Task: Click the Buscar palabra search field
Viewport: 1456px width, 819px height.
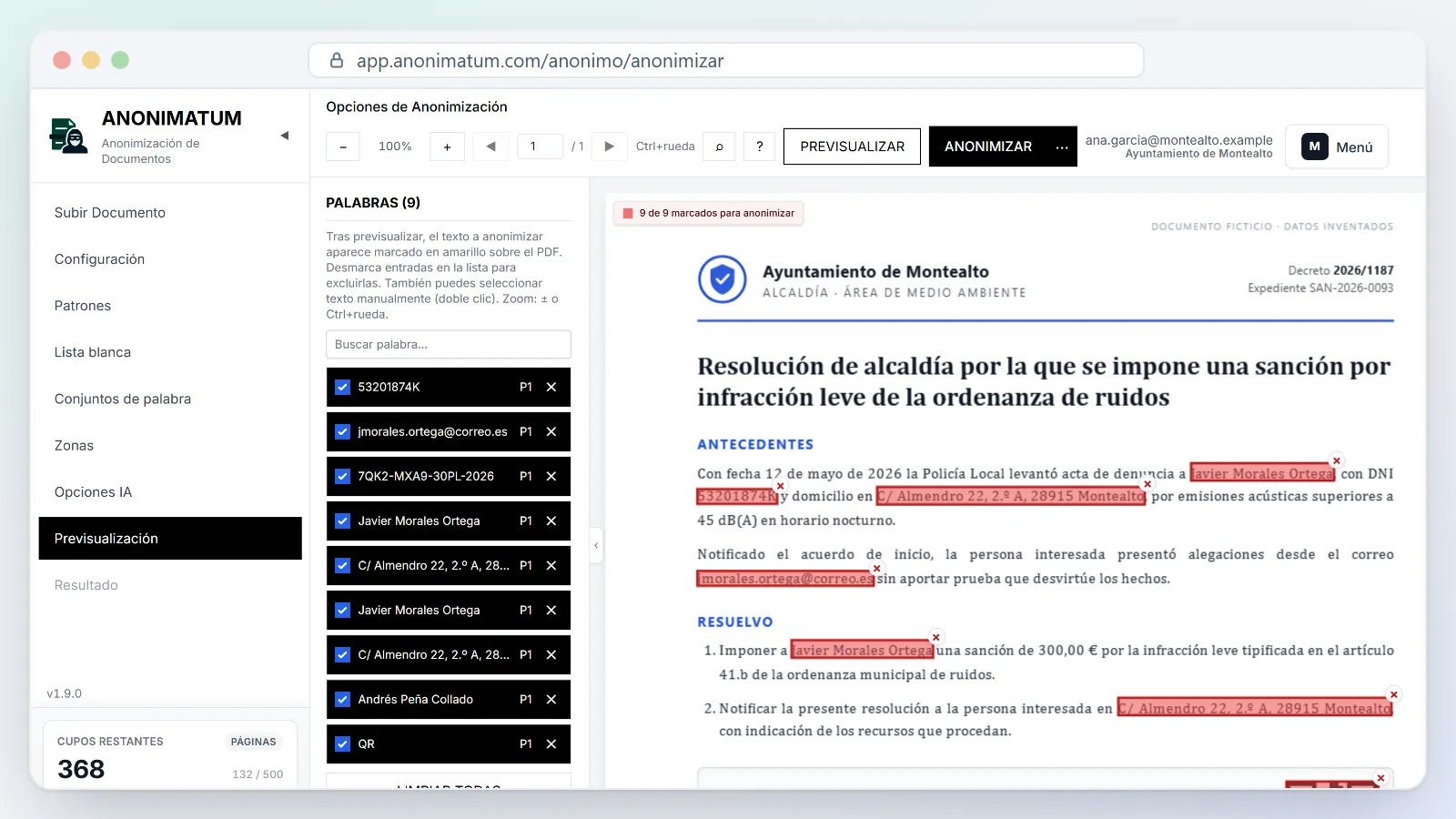Action: pos(449,344)
